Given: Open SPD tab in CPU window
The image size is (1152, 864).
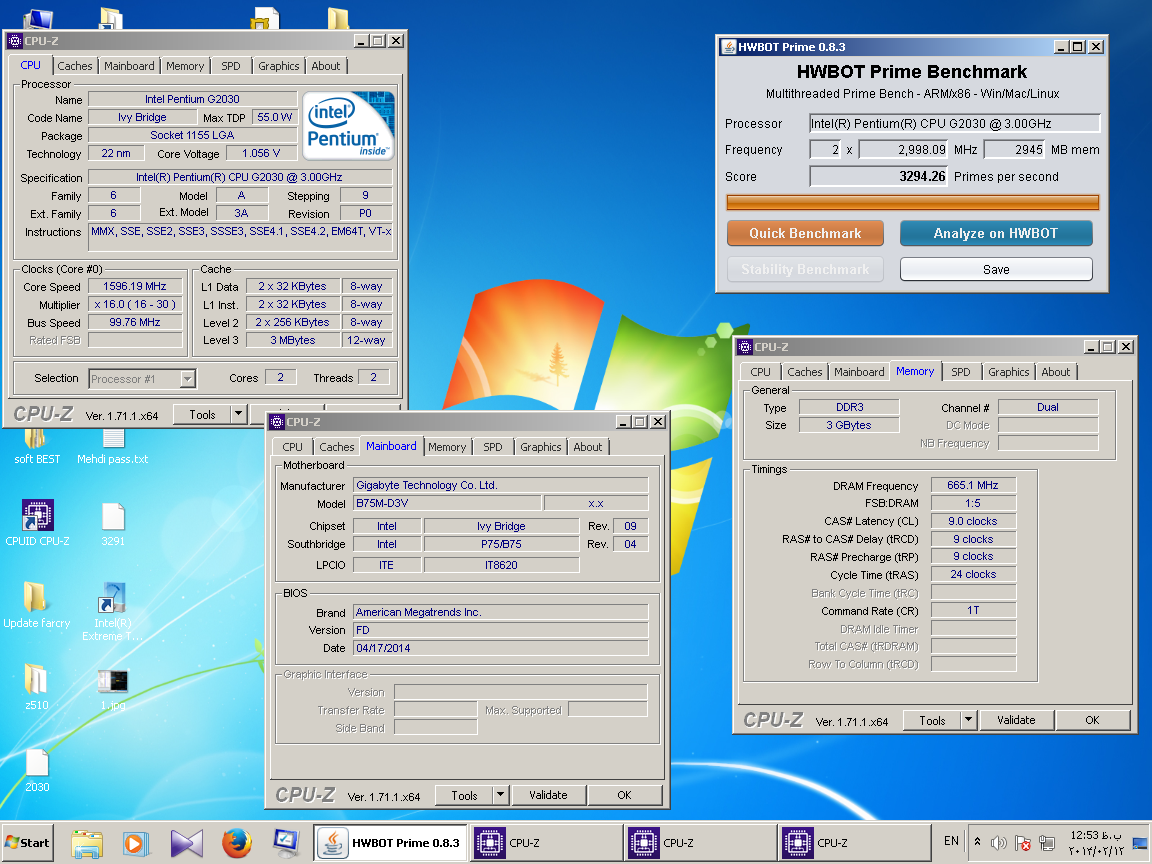Looking at the screenshot, I should coord(231,66).
